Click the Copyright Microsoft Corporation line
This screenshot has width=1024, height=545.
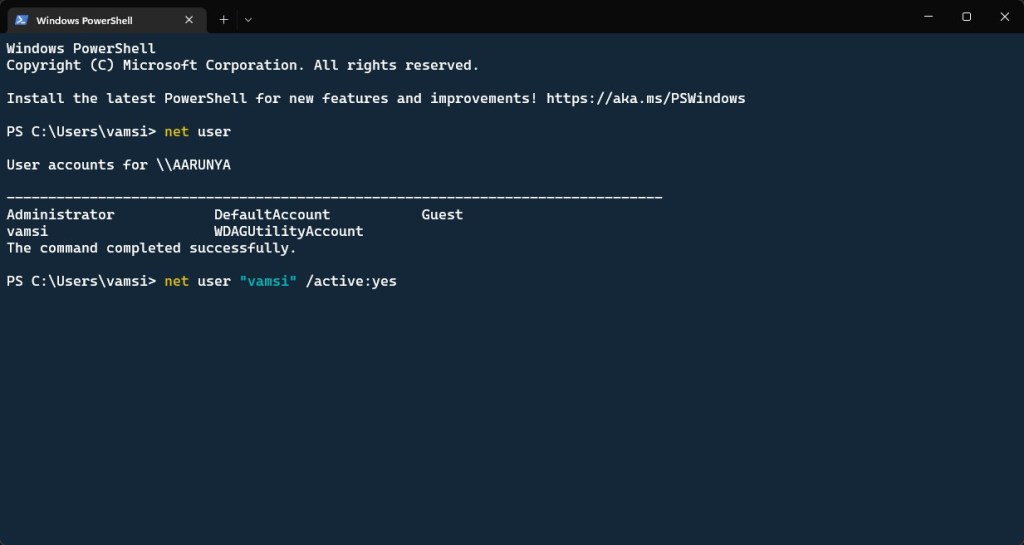[242, 65]
